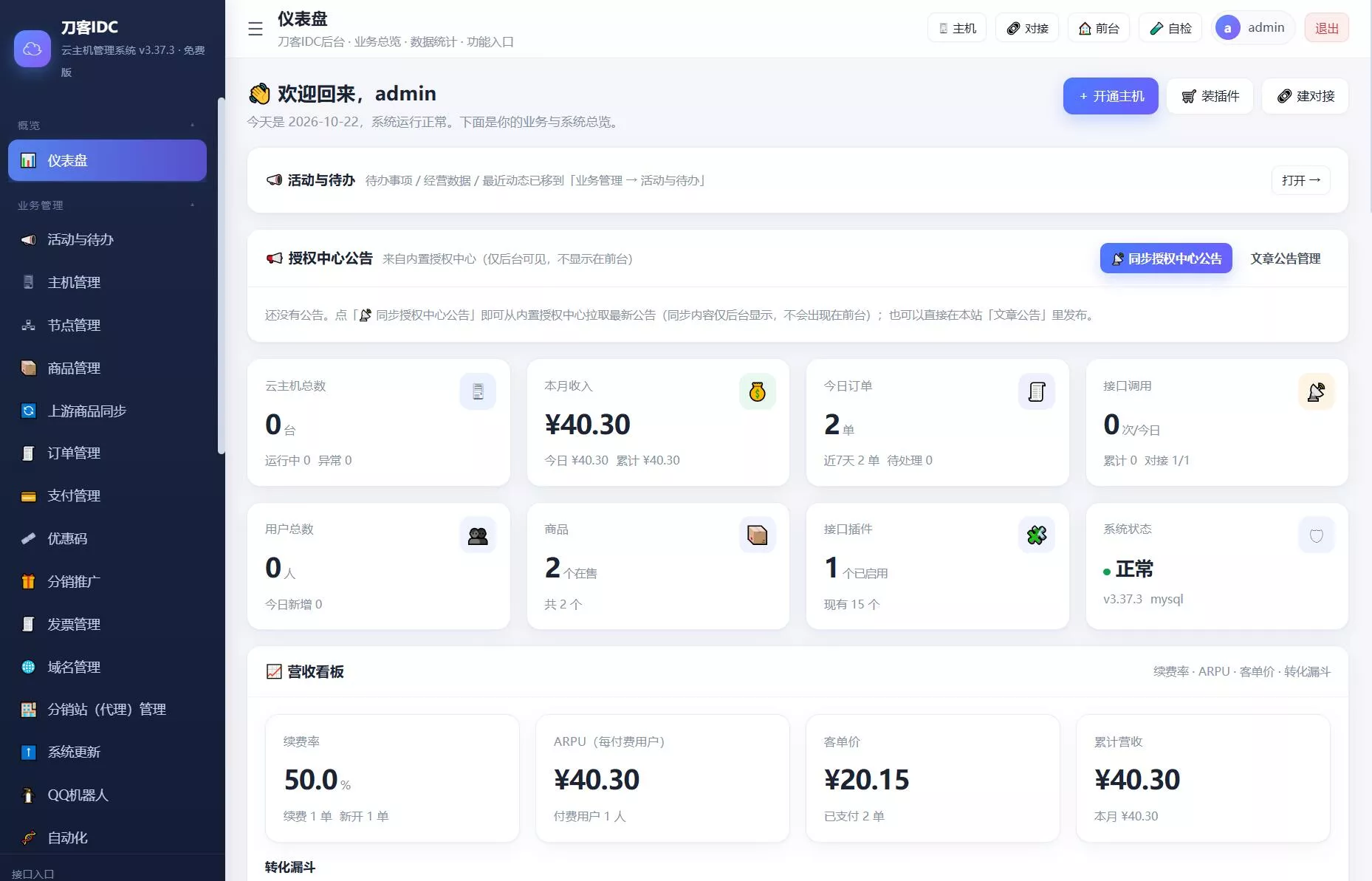Toggle the hamburger sidebar menu icon

tap(255, 29)
